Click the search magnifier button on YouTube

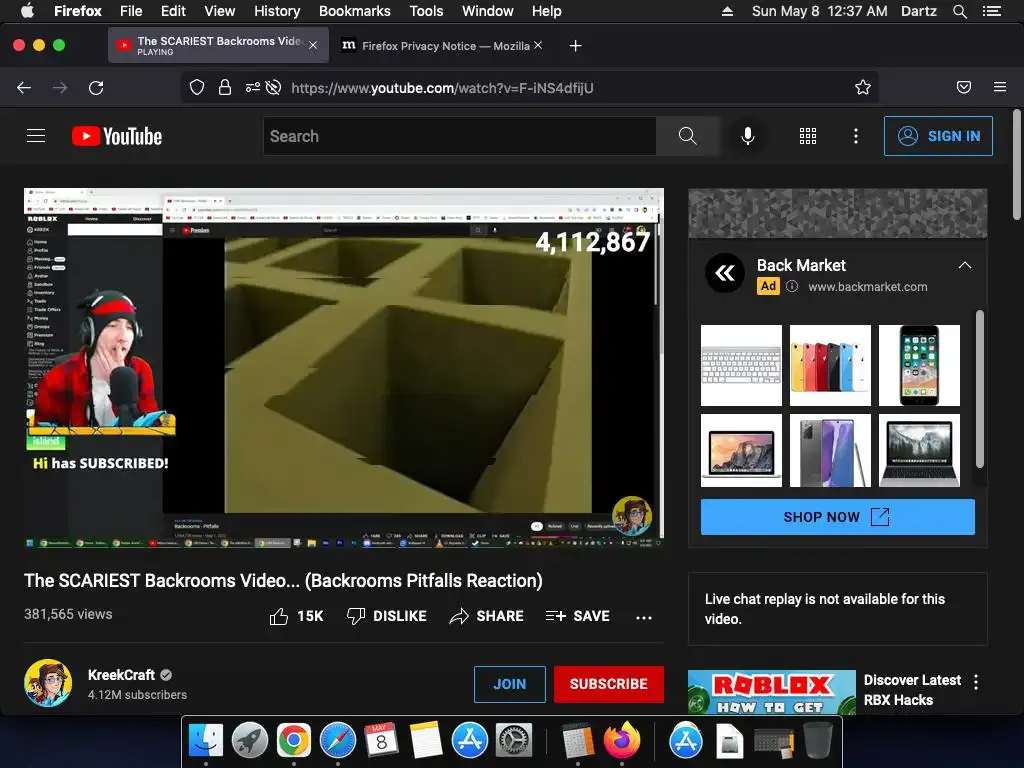coord(688,136)
